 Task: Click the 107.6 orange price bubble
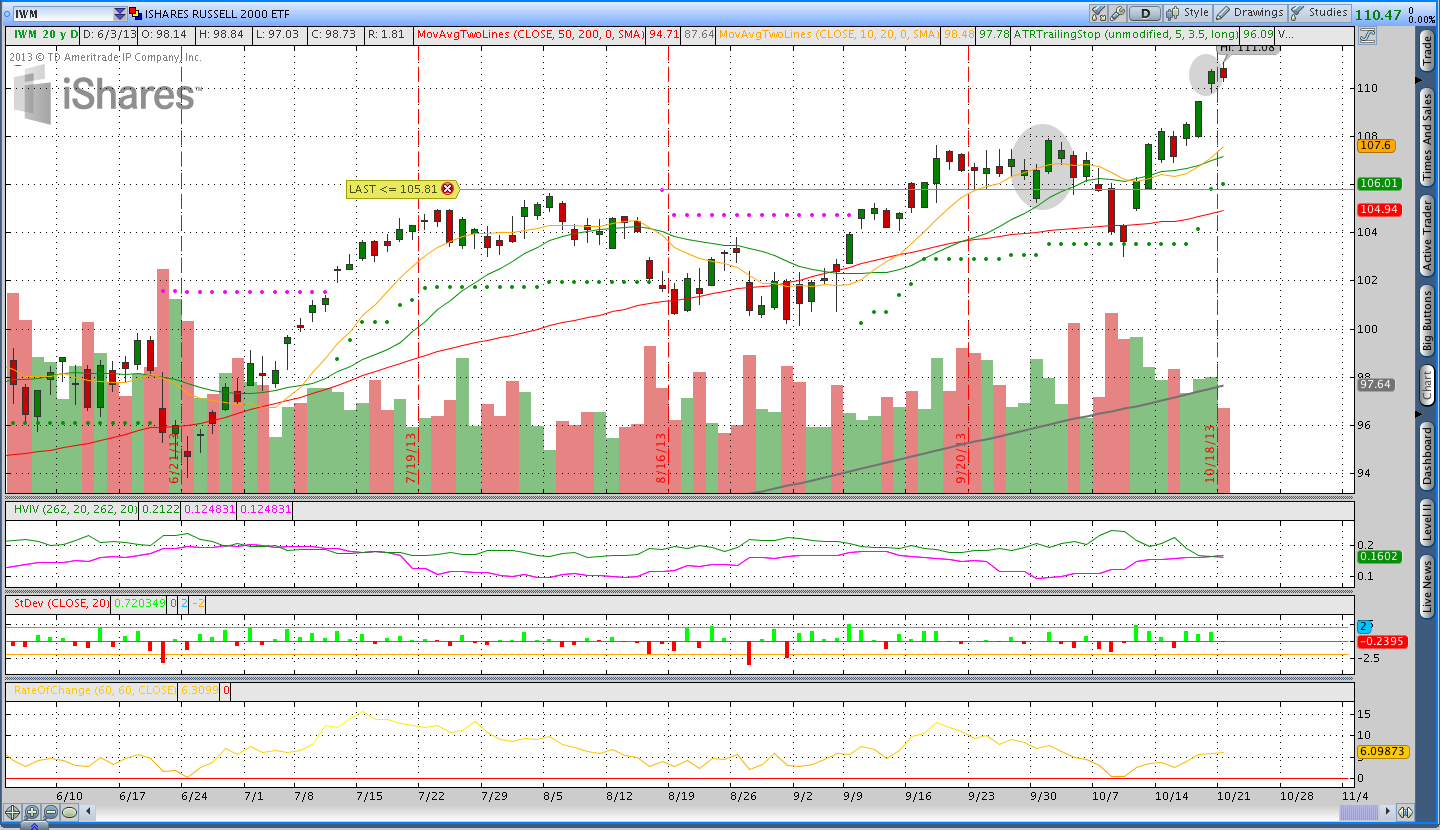click(x=1377, y=145)
